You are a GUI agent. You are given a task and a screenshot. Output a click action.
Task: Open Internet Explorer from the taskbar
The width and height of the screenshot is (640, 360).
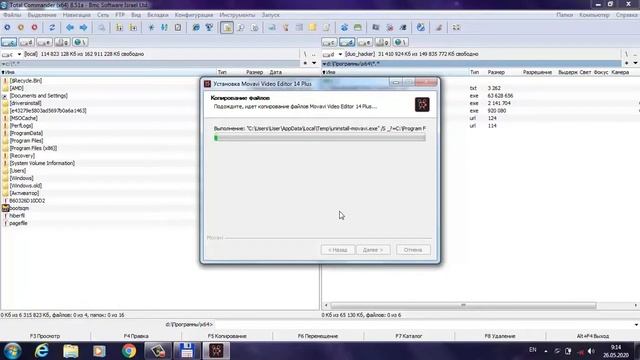tap(42, 351)
